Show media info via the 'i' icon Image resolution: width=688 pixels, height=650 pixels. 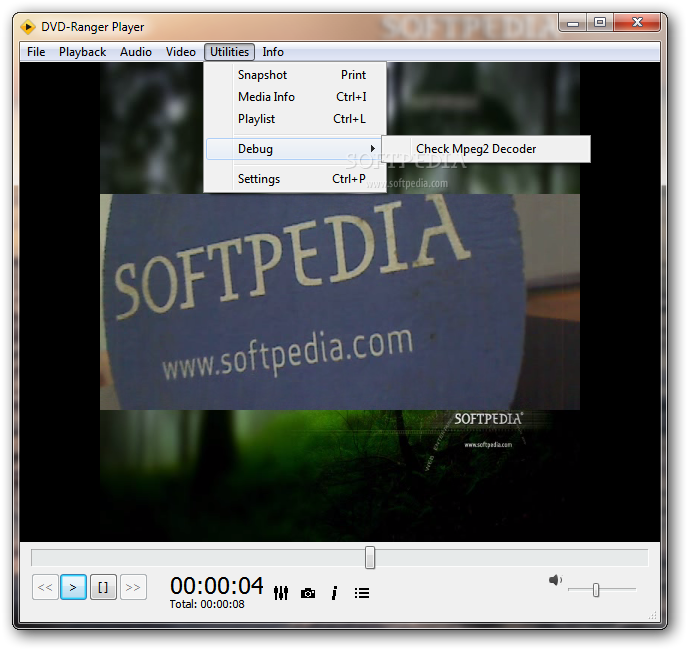[334, 593]
